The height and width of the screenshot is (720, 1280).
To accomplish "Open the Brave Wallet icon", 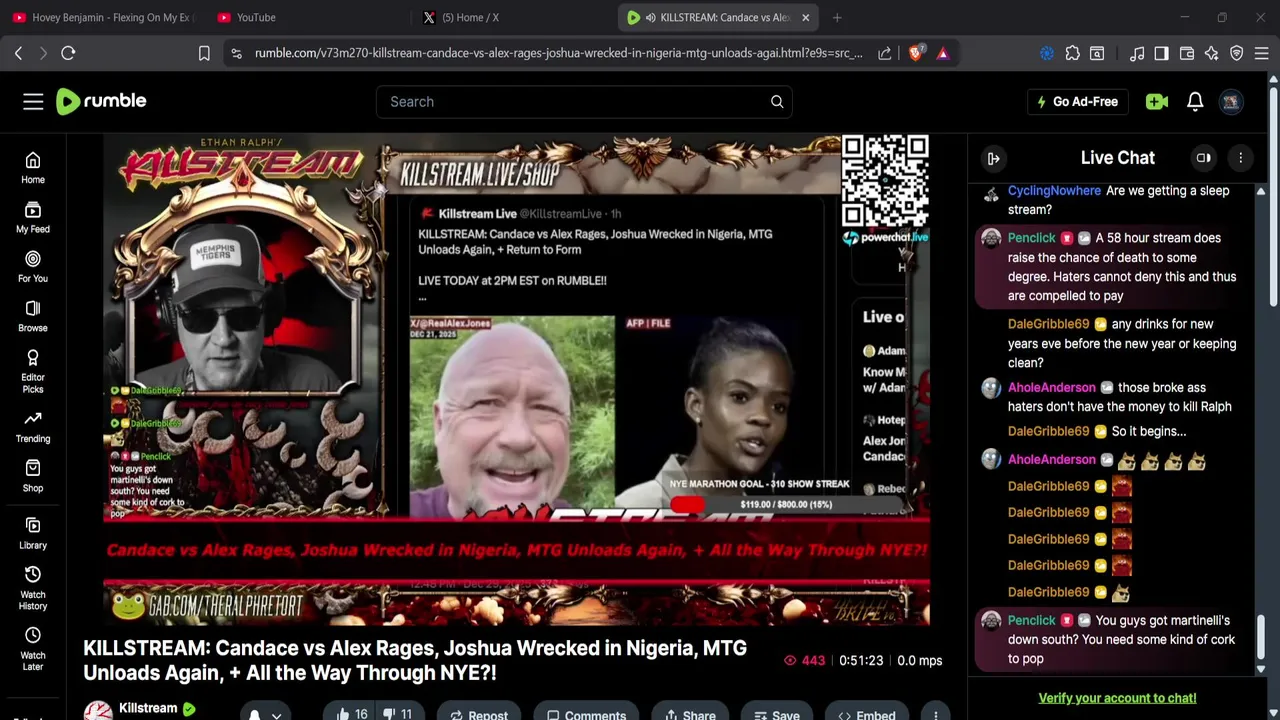I will [x=1186, y=53].
